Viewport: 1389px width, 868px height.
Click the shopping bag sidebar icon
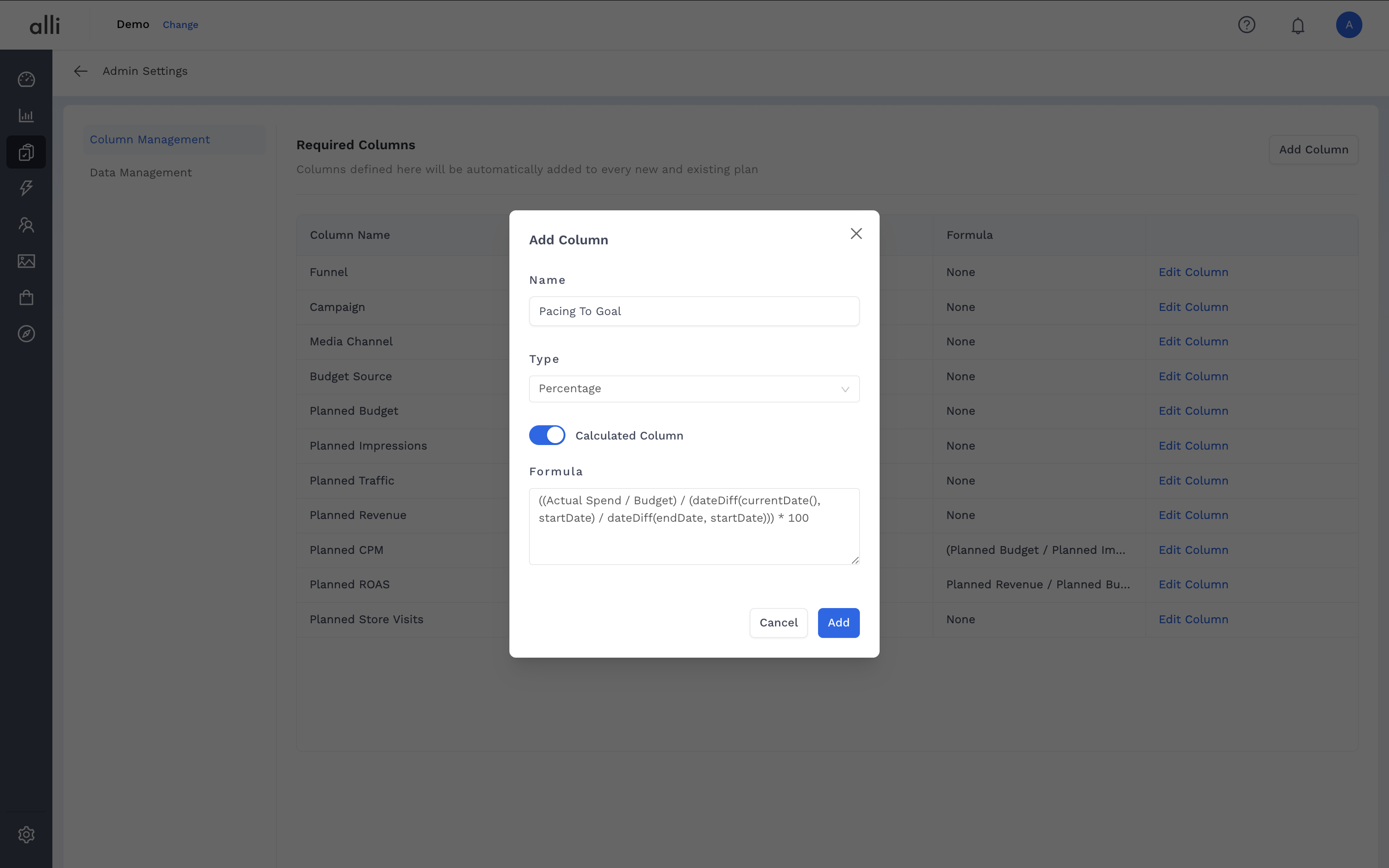pyautogui.click(x=26, y=298)
